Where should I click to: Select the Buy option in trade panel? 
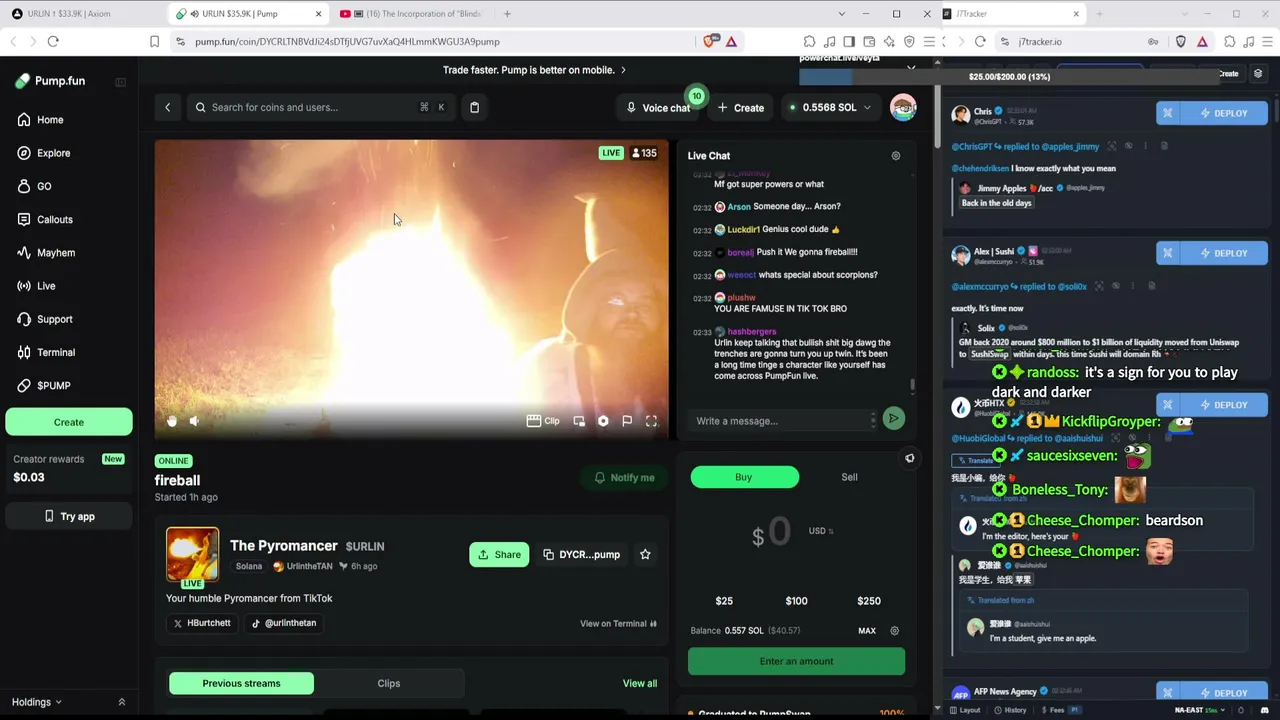point(744,477)
